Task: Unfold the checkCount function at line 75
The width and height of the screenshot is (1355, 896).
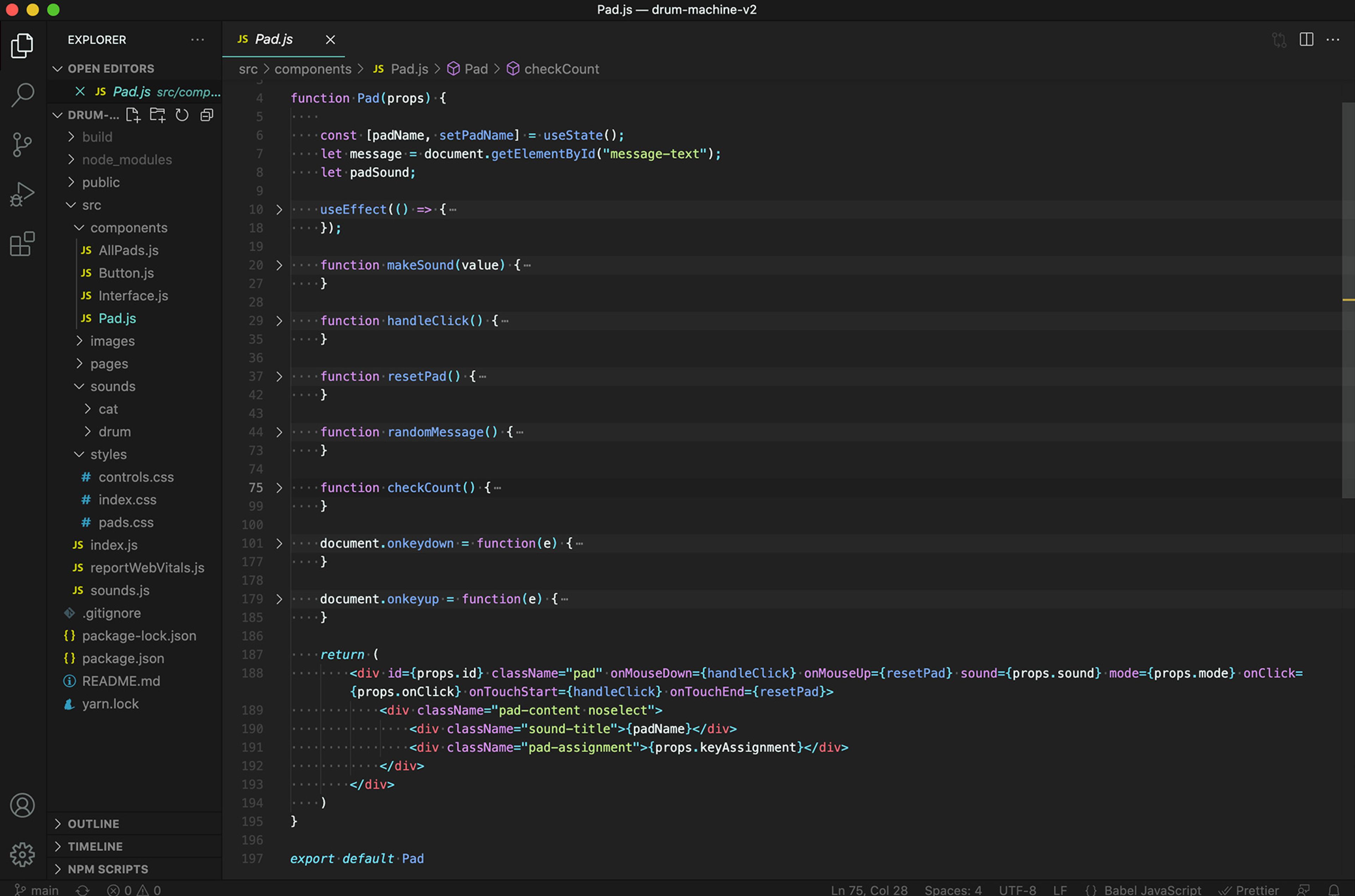Action: tap(279, 488)
